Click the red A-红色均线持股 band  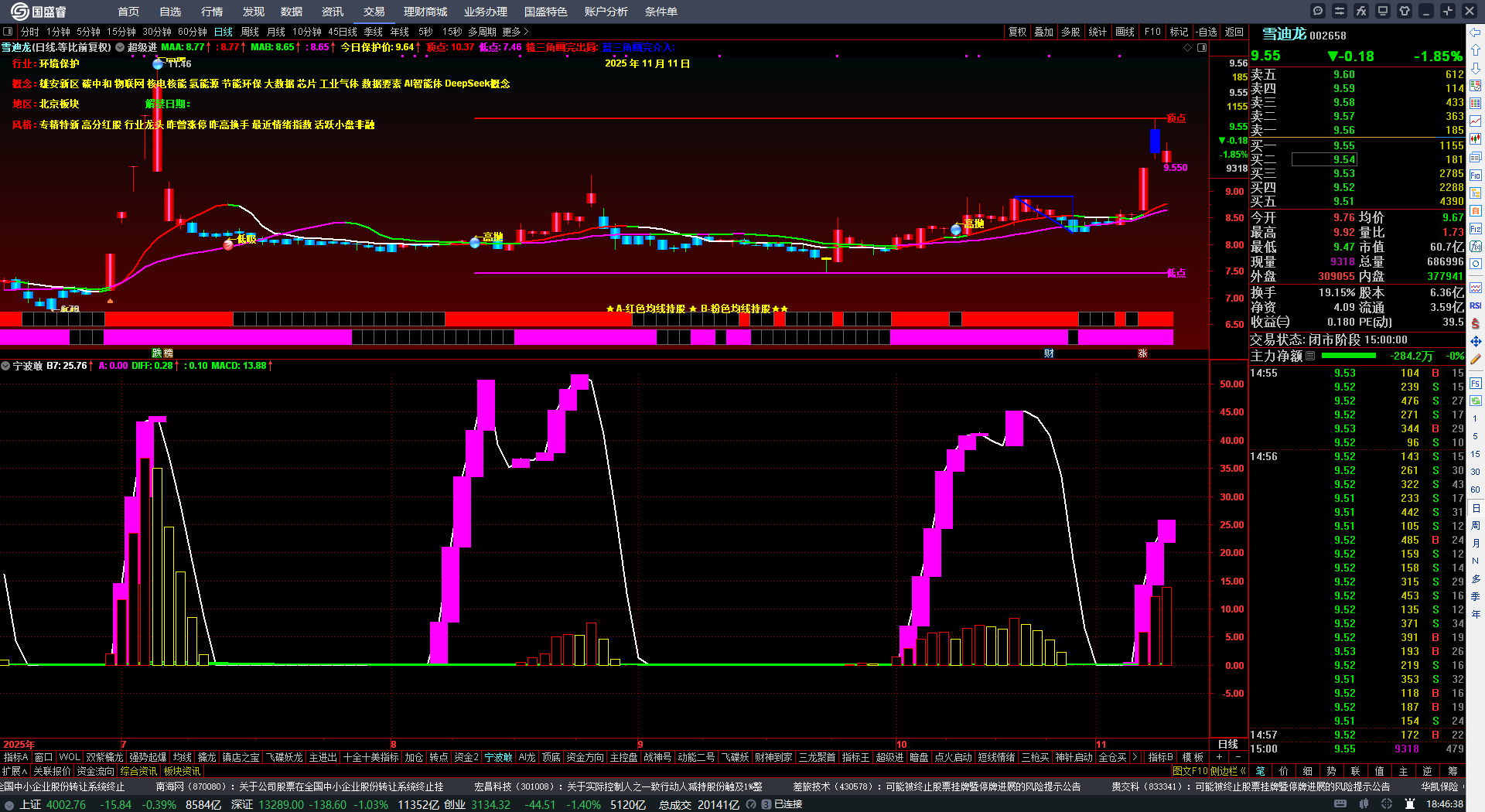(x=586, y=319)
